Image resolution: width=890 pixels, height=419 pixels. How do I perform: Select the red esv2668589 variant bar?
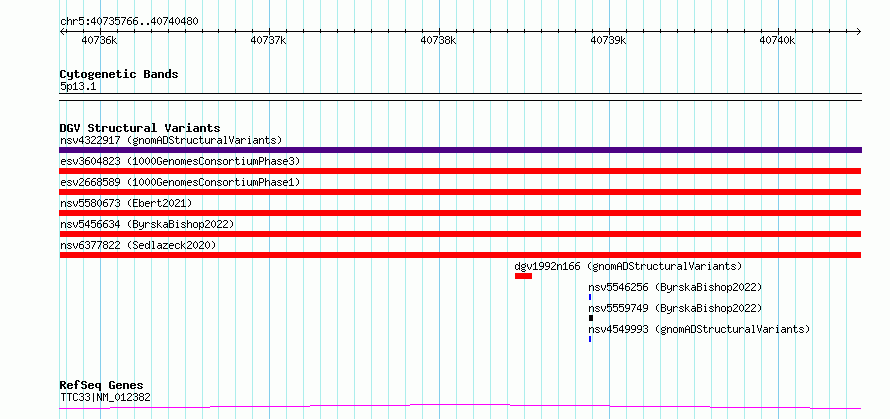point(460,192)
